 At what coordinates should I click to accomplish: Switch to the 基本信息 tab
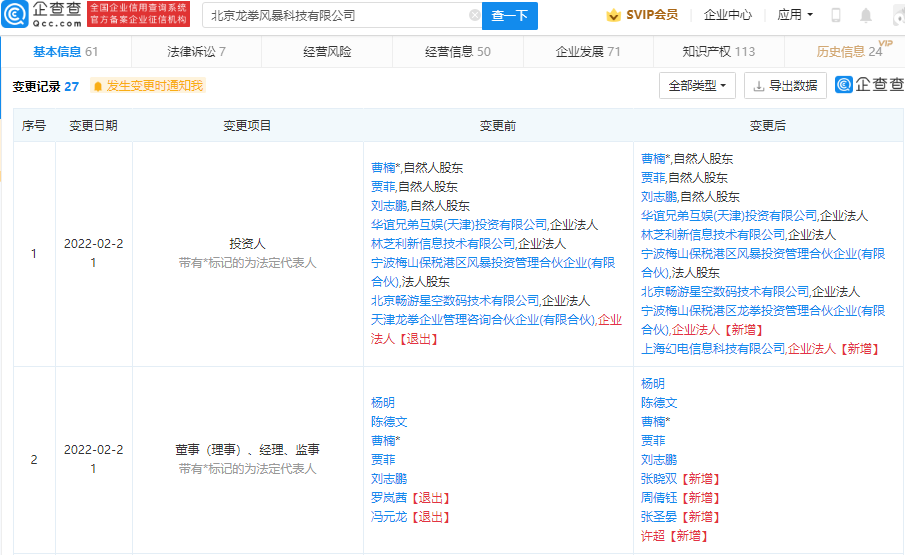click(66, 52)
